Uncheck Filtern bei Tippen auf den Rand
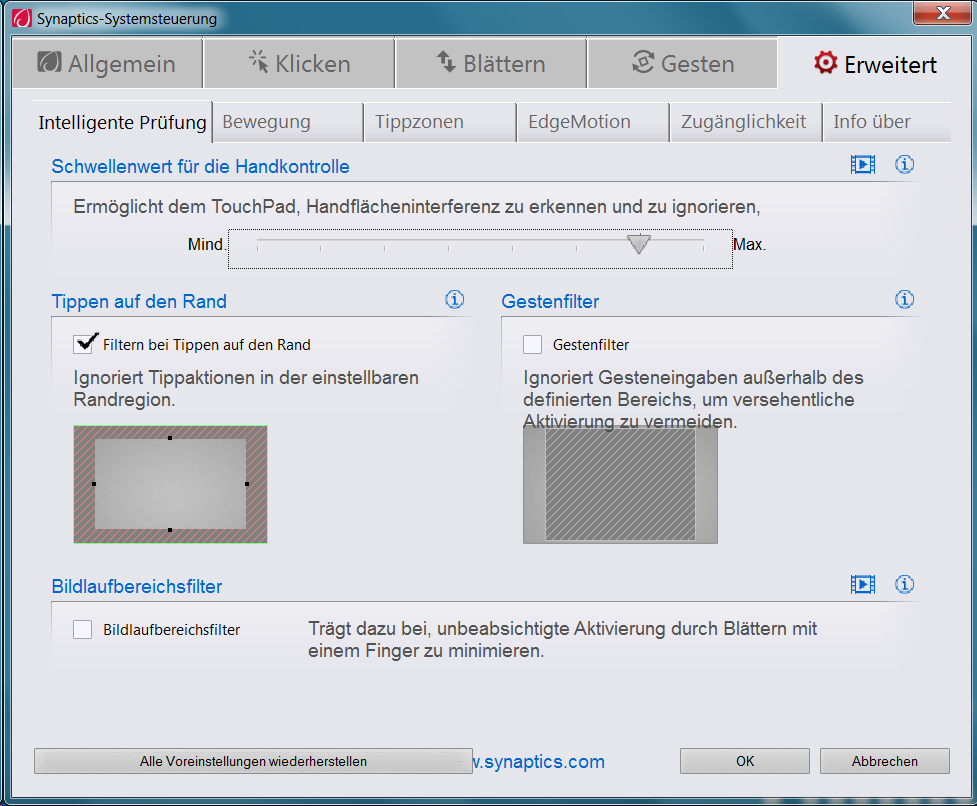Image resolution: width=977 pixels, height=806 pixels. click(x=83, y=344)
